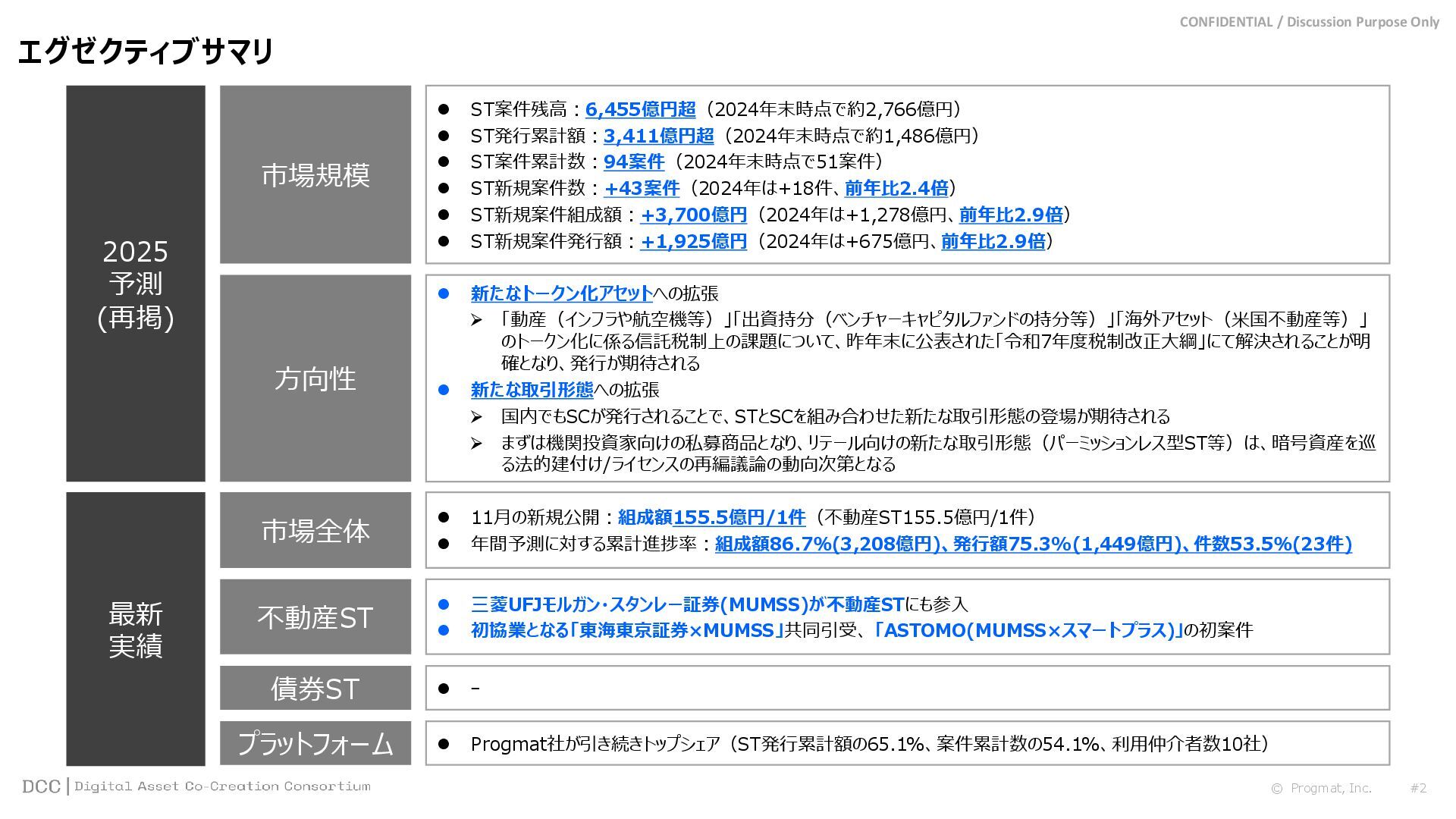The image size is (1456, 819).
Task: Click the 2025予測(再掲) dark block
Action: tap(136, 284)
